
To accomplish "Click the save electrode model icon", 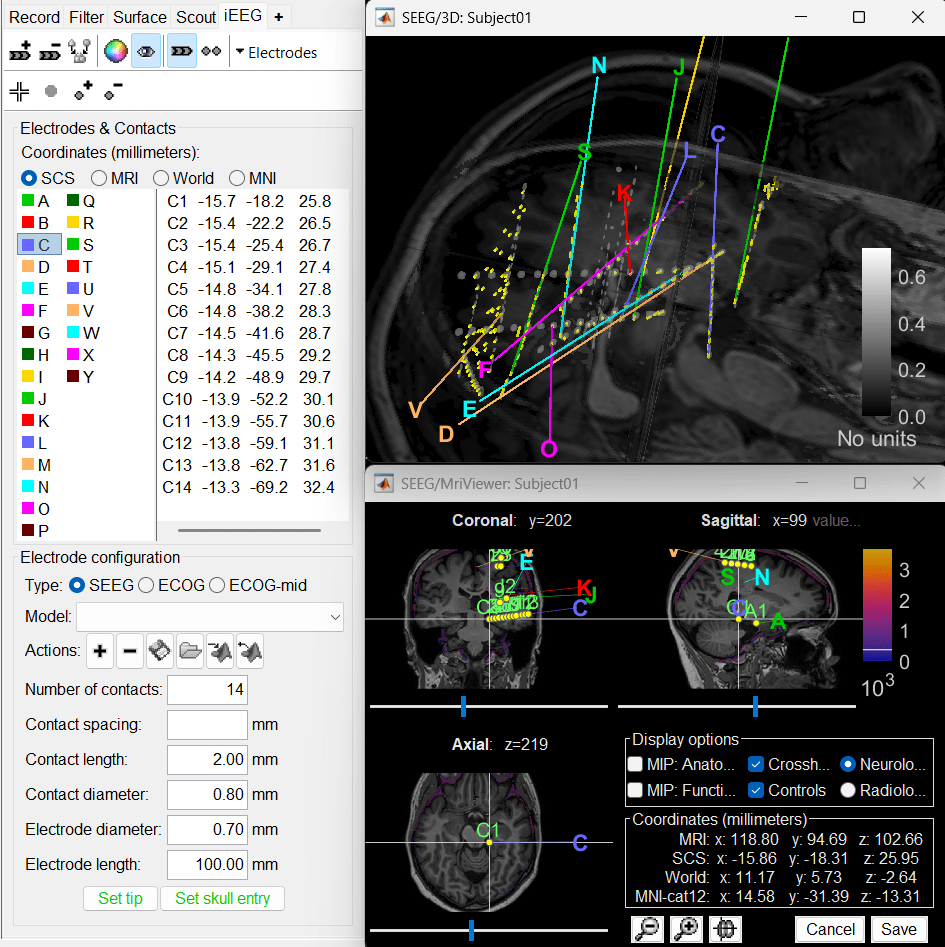I will (x=160, y=653).
